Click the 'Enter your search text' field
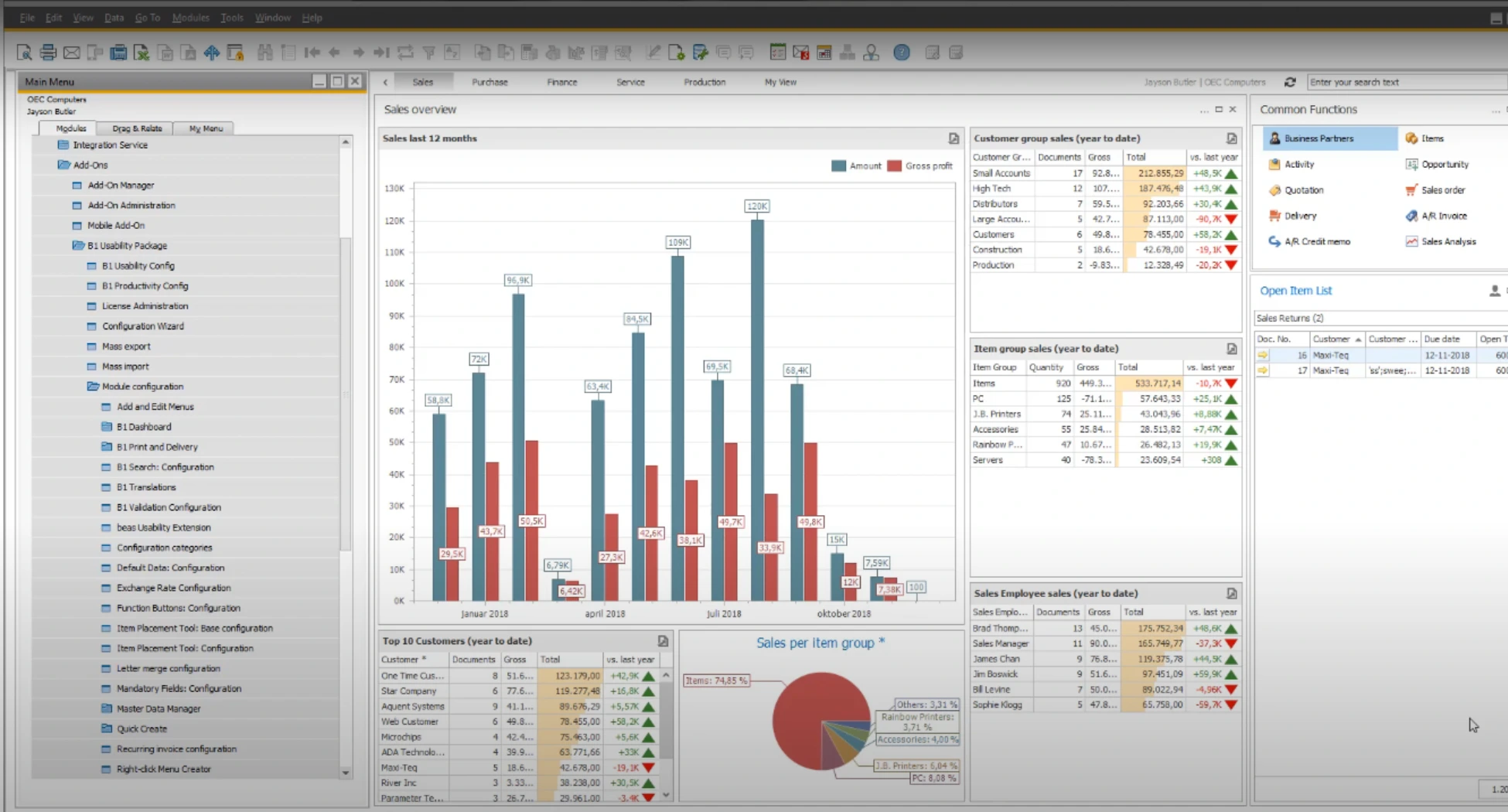 pyautogui.click(x=1404, y=82)
